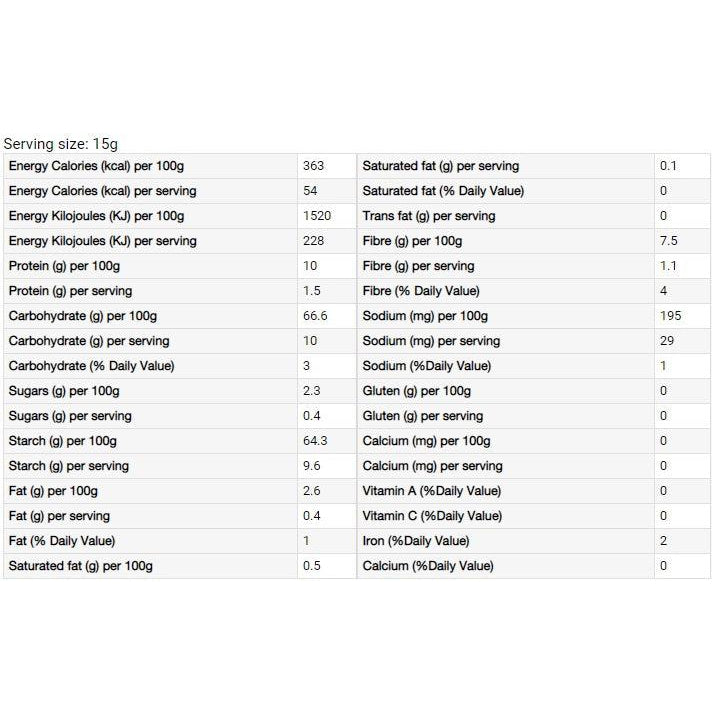Select the 'Energy Kilojoules (KJ) per 100g' label
Viewport: 715px width, 715px height.
(x=96, y=216)
